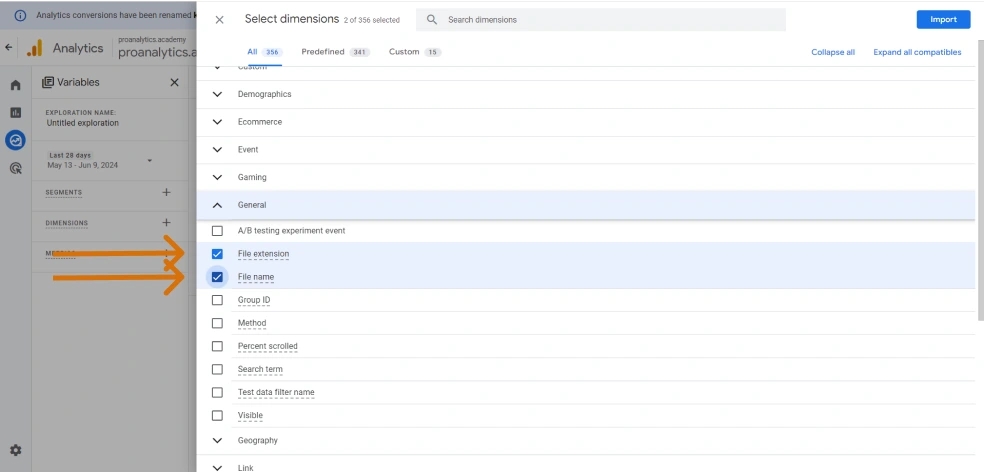Click the proanalytics.academy property name
This screenshot has height=472, width=984.
[x=158, y=52]
